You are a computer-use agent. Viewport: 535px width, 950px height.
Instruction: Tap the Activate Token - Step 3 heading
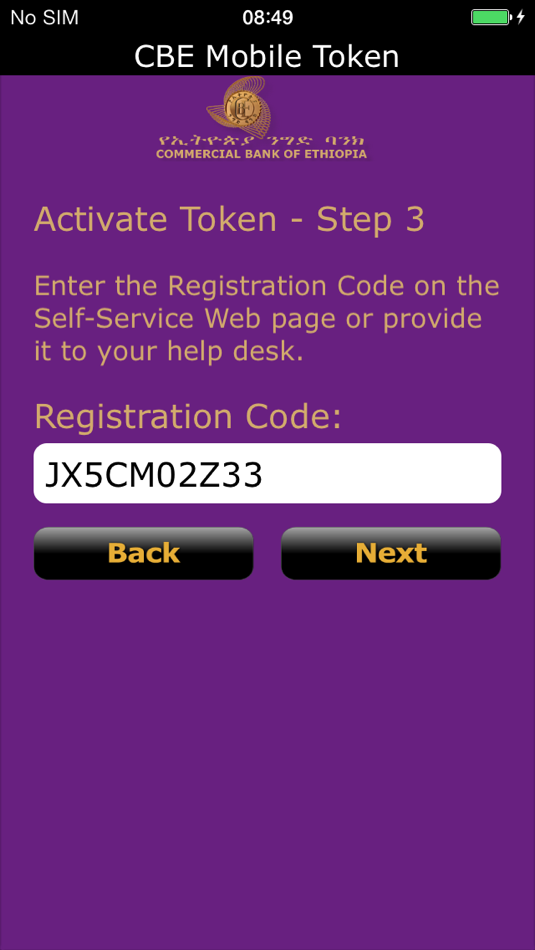pos(229,220)
